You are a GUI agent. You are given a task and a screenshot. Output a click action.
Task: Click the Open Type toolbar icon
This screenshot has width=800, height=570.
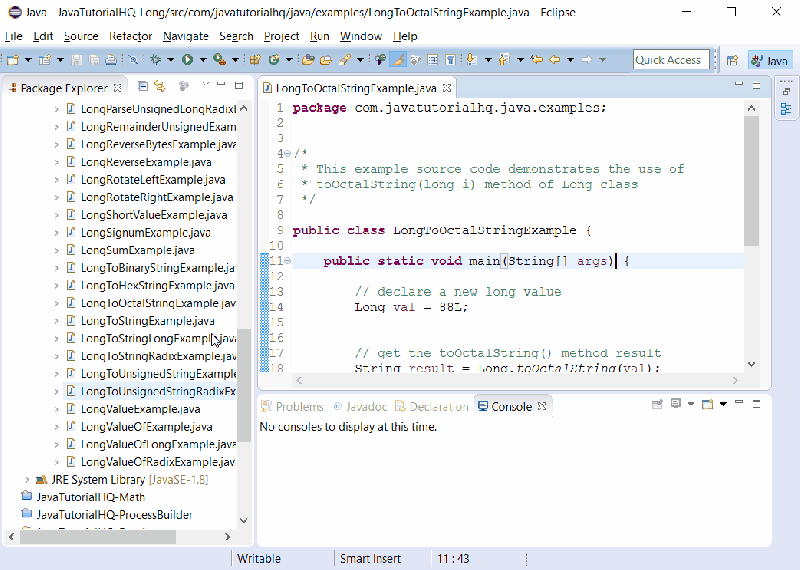tap(308, 60)
